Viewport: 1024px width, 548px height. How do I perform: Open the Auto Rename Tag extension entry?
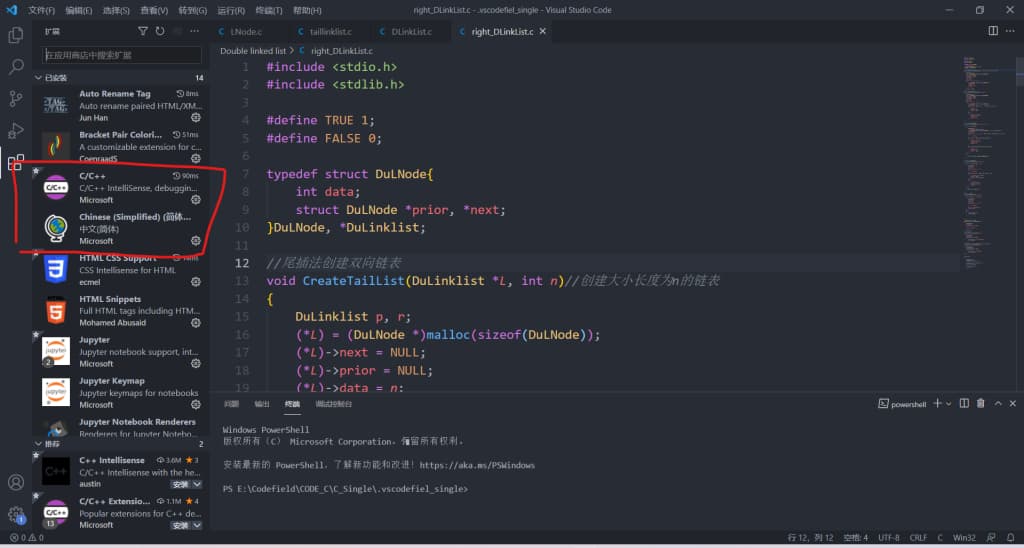(x=121, y=106)
